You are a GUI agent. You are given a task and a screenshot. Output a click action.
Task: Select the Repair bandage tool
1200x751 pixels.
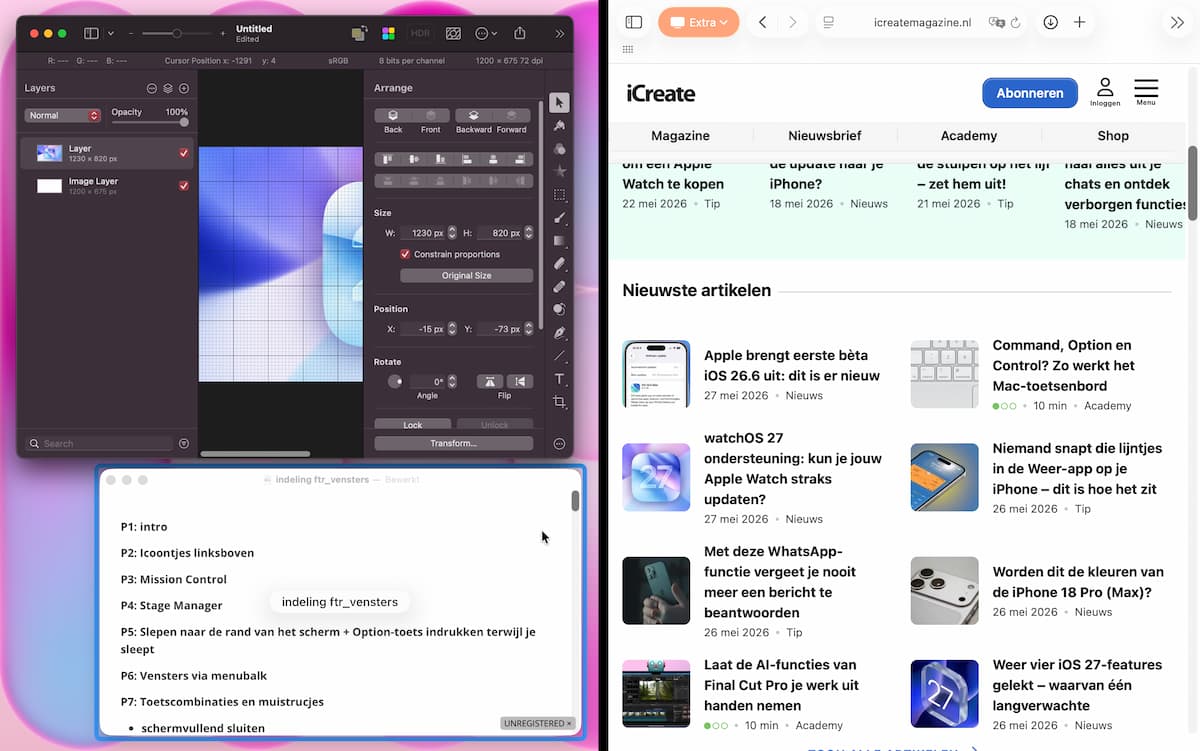click(x=560, y=287)
